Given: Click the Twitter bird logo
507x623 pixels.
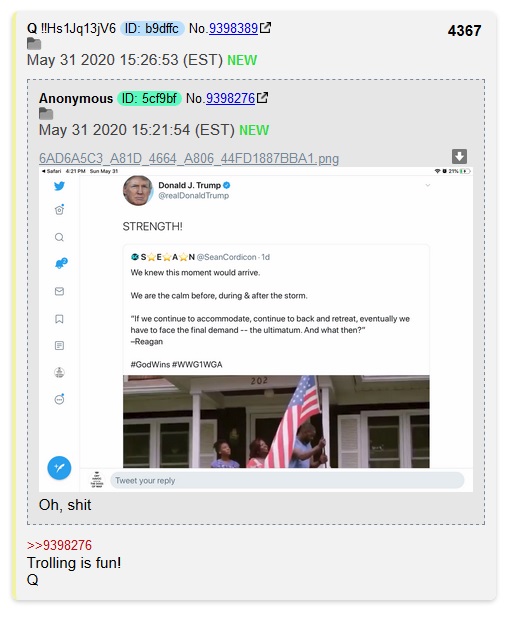Looking at the screenshot, I should [x=59, y=186].
